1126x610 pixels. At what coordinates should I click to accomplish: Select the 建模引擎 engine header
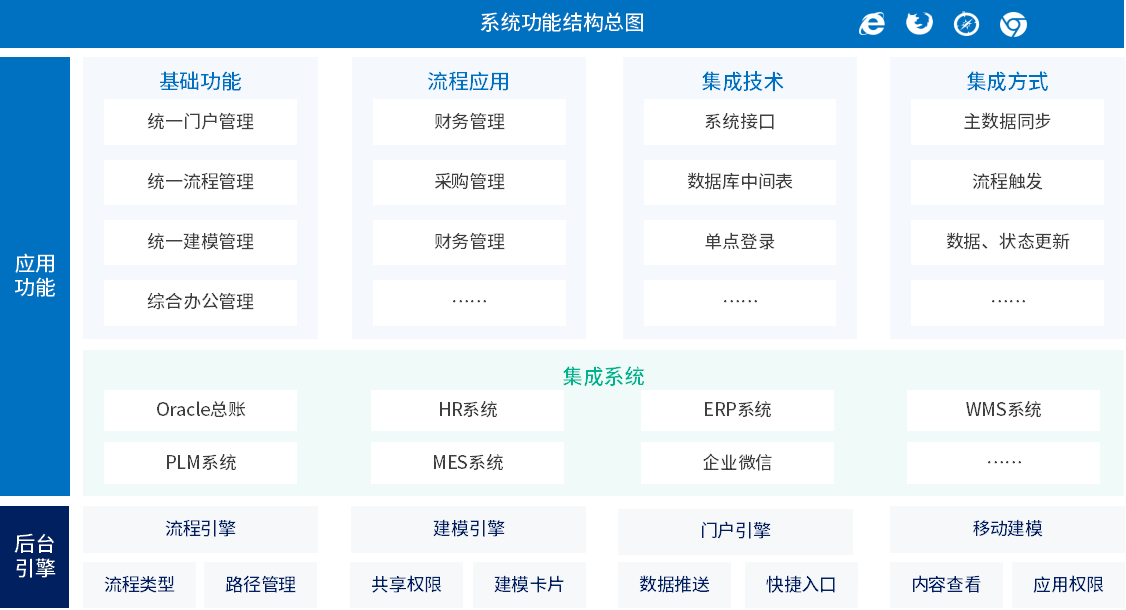click(469, 530)
